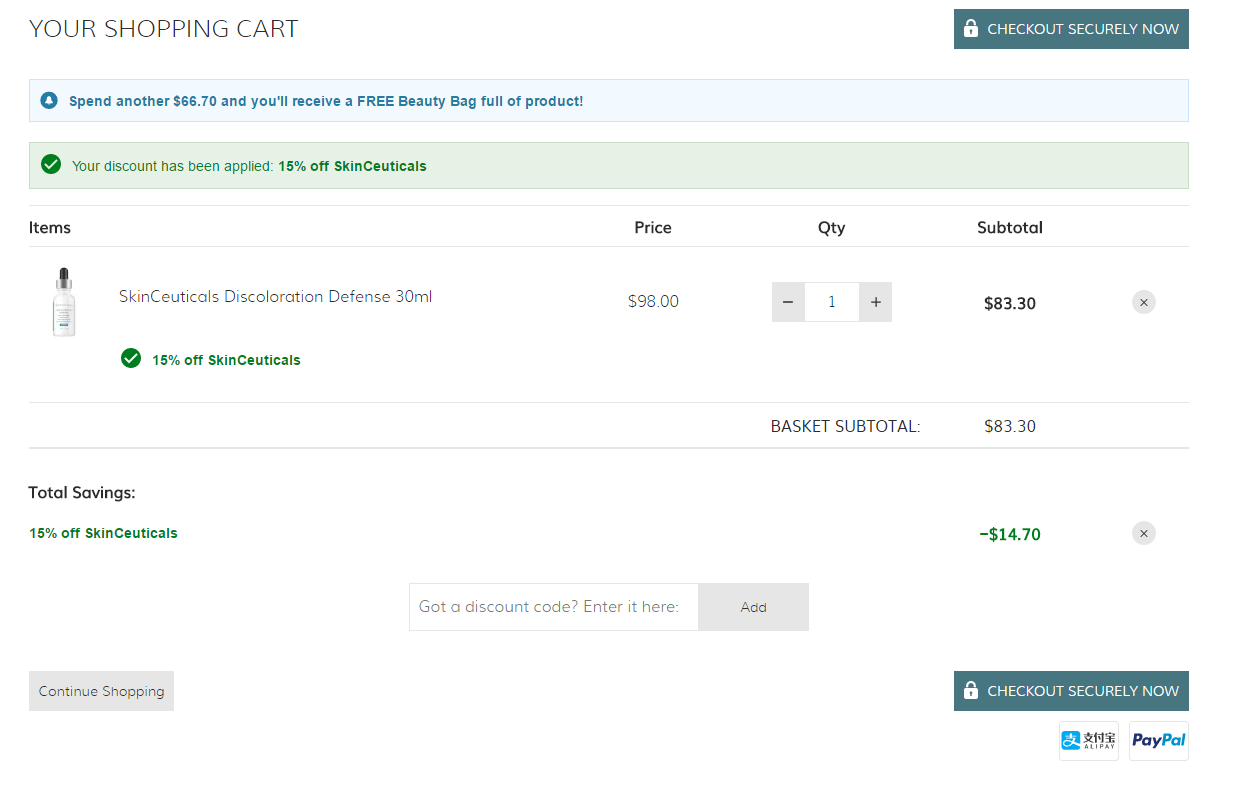Screen dimensions: 1252x806
Task: Click the quantity field showing 1
Action: tap(832, 302)
